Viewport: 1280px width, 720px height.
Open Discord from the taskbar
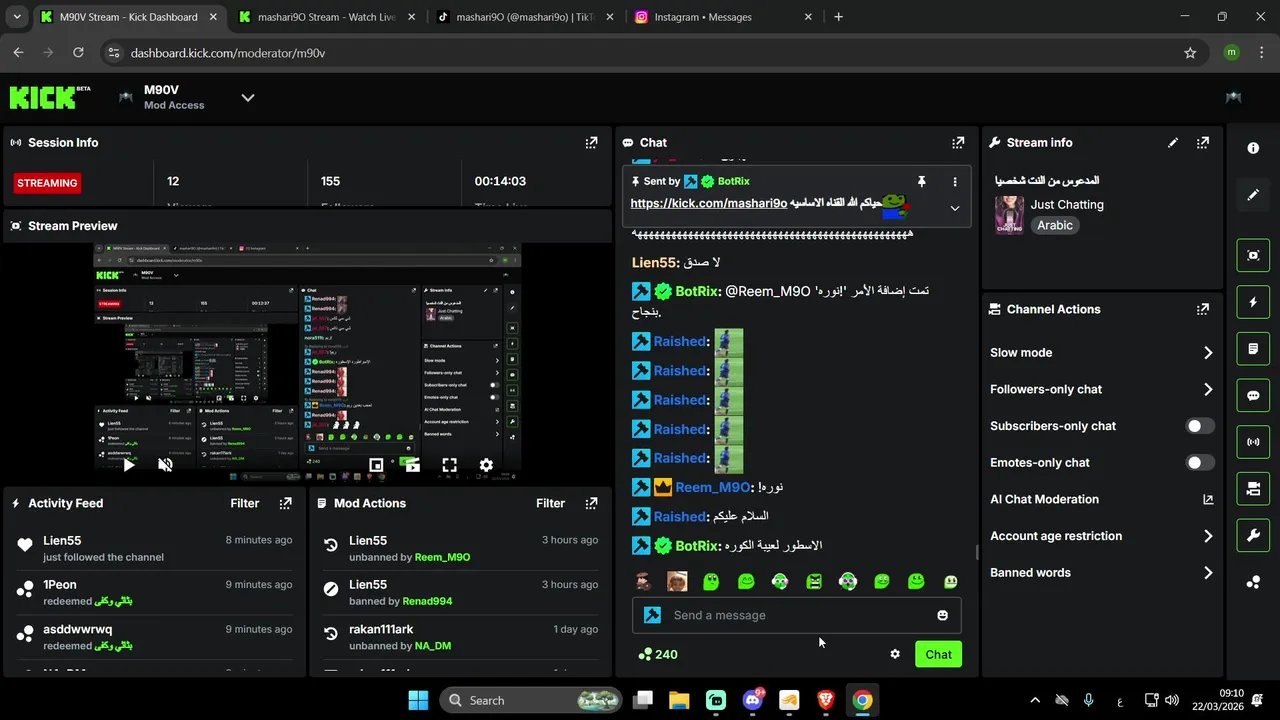[x=752, y=700]
